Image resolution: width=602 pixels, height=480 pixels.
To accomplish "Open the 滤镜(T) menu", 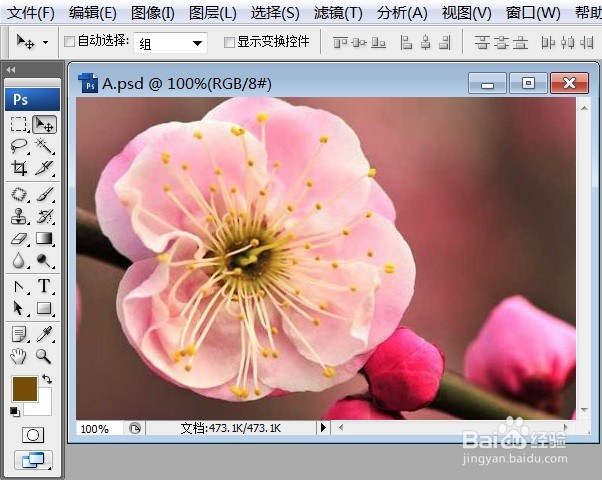I will click(x=338, y=13).
